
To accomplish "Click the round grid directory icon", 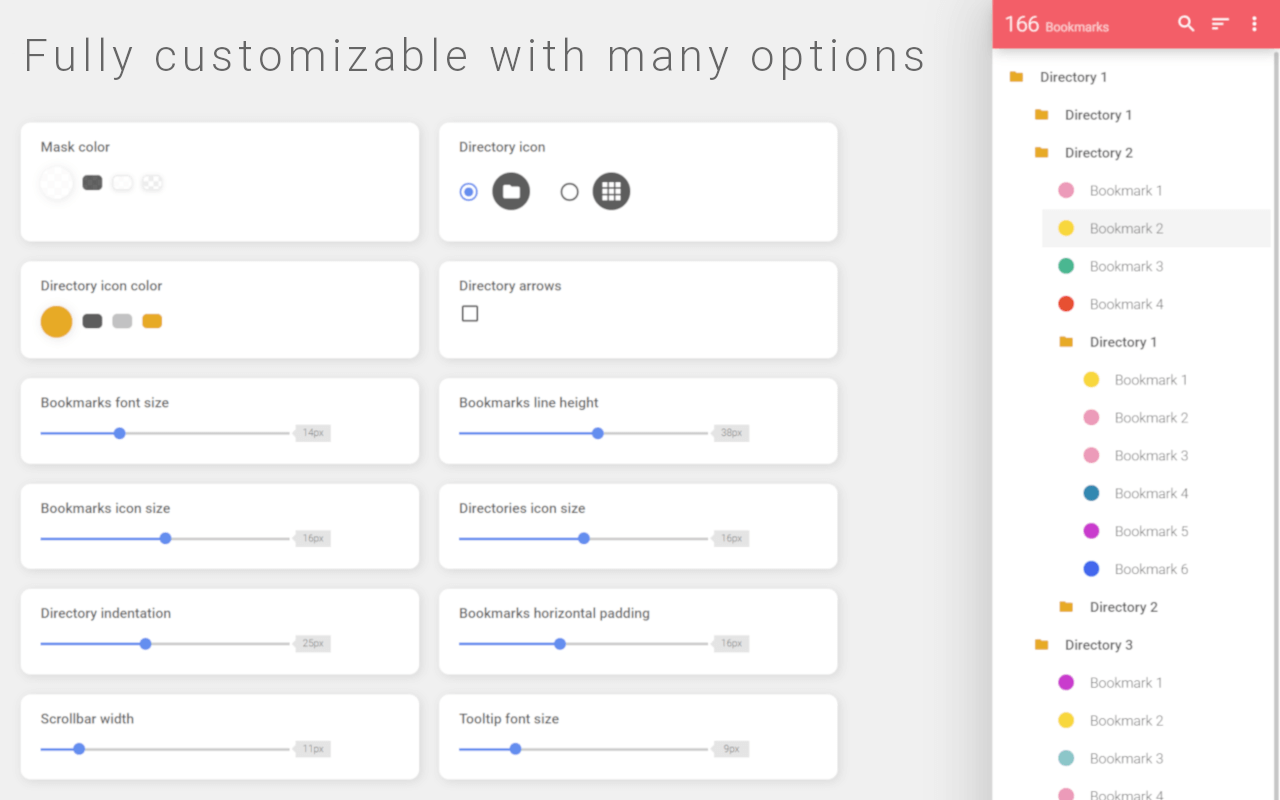I will pyautogui.click(x=611, y=191).
